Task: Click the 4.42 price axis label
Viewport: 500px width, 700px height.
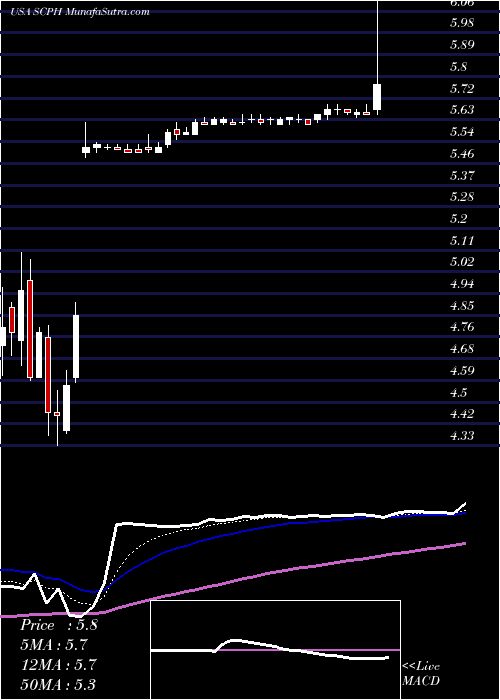Action: tap(462, 414)
